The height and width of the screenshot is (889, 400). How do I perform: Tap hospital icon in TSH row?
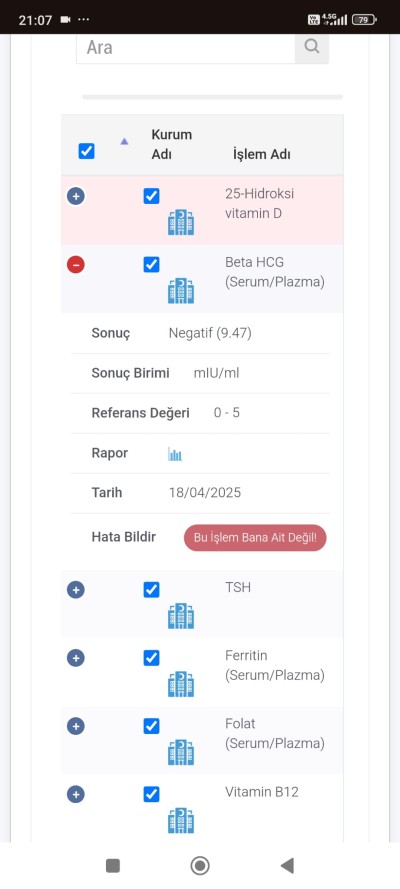point(181,616)
